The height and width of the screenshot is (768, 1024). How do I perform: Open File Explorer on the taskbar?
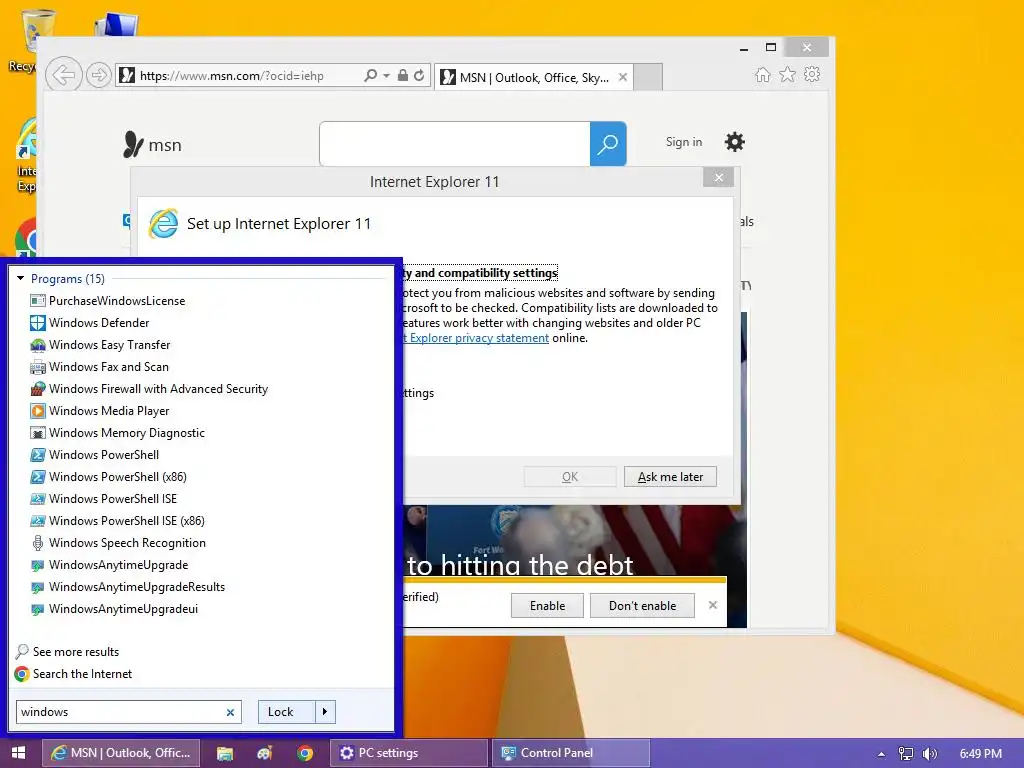[x=225, y=753]
